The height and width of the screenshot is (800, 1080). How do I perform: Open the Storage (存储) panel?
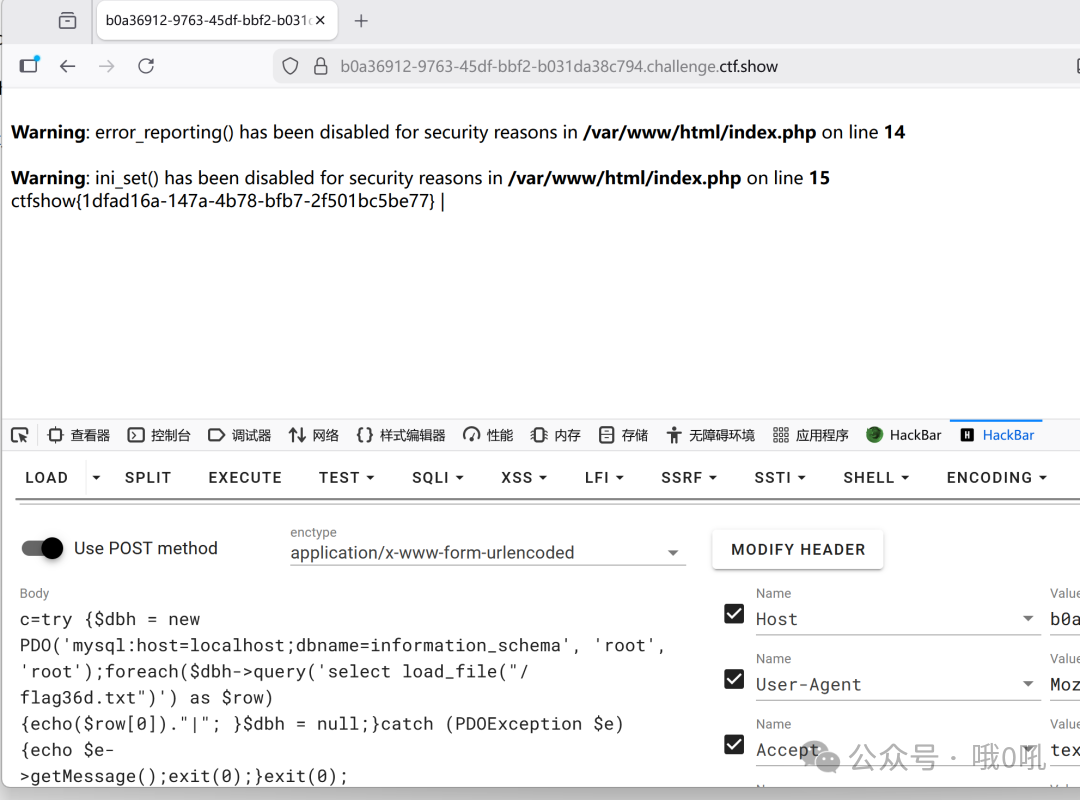[x=623, y=435]
